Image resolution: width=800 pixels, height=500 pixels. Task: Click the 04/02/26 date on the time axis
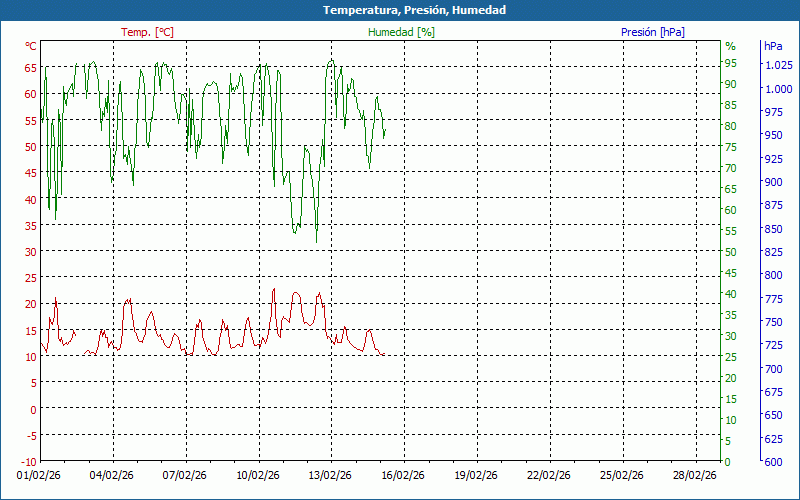click(x=112, y=476)
